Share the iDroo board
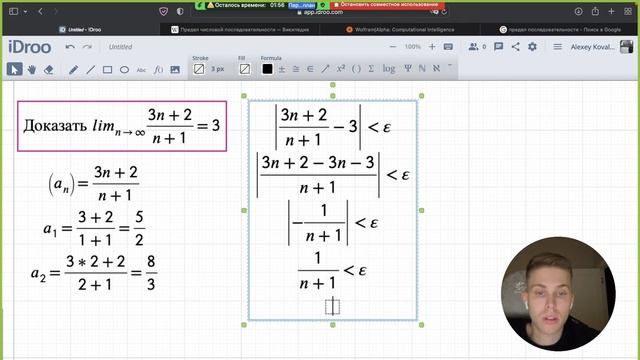Viewport: 640px width, 360px height. pos(516,47)
